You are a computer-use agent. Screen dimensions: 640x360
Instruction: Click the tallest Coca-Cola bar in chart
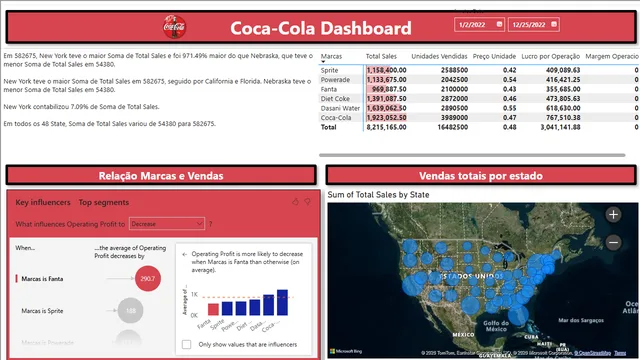coord(282,302)
